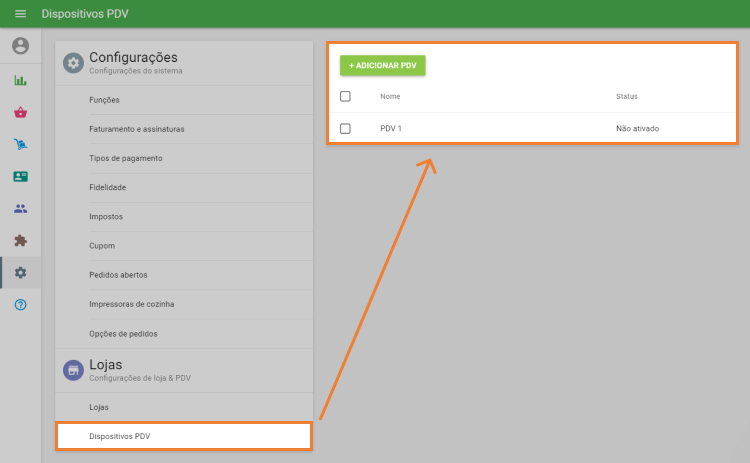Viewport: 750px width, 463px height.
Task: Open the reports bar chart icon
Action: coord(20,80)
